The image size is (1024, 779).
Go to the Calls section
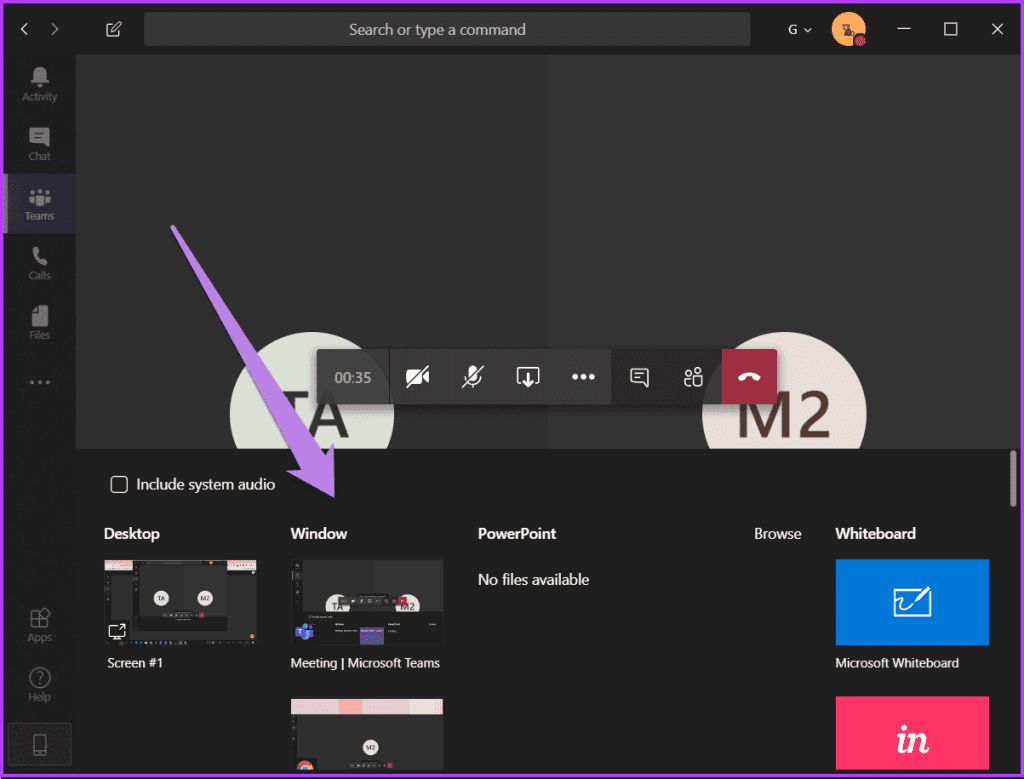pos(39,262)
